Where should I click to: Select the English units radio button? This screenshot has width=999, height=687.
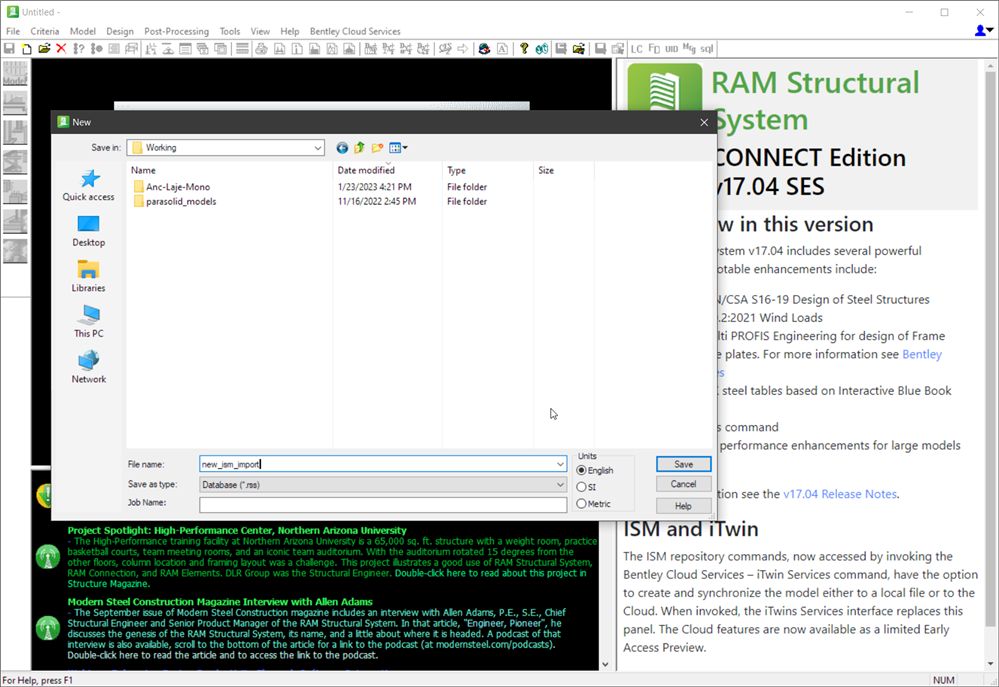coord(581,470)
